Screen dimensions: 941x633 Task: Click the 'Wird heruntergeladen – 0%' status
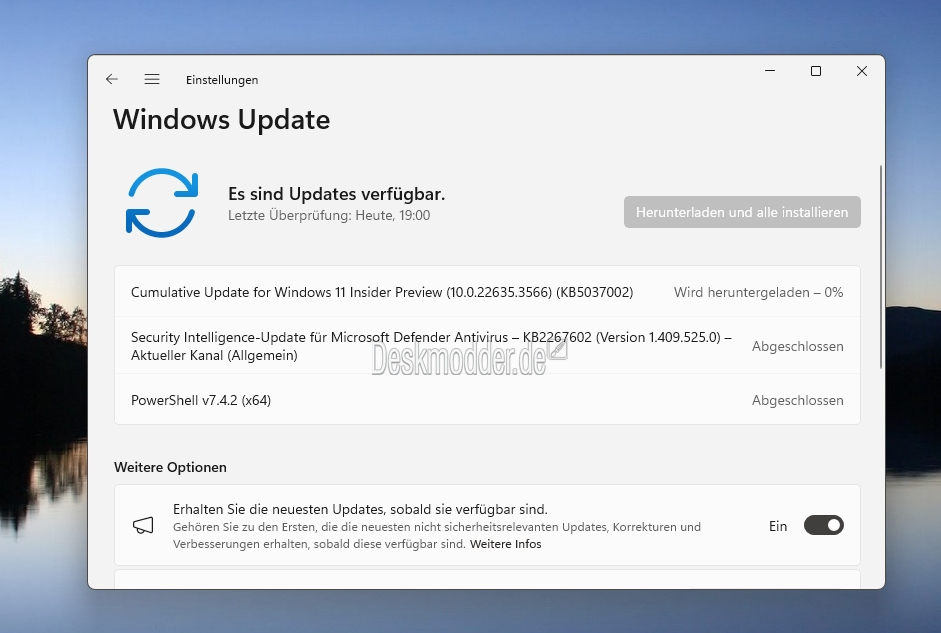(x=759, y=292)
